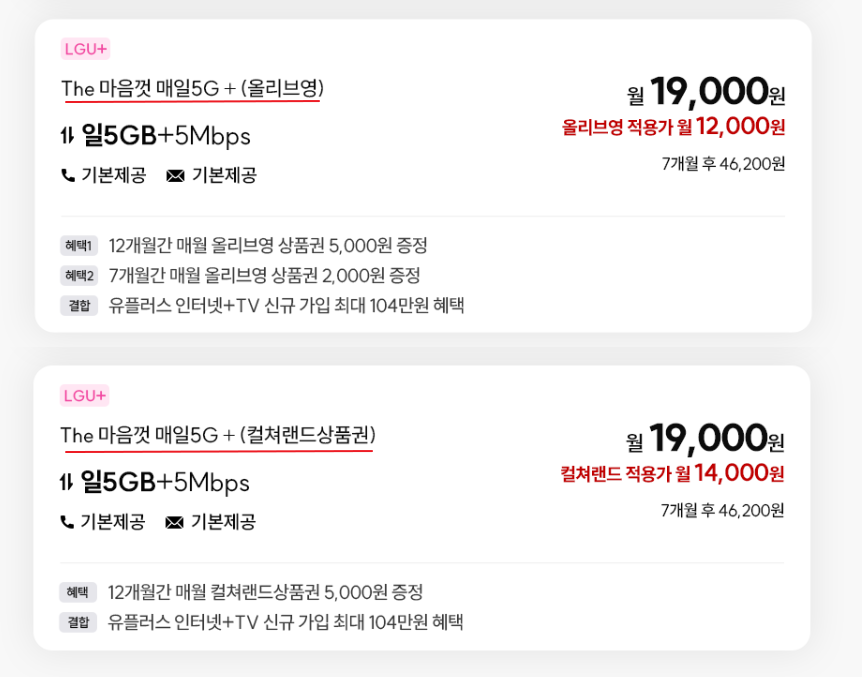Click the data arrows icon beside 일5GB+5Mbps in the Olive Young plan
The image size is (863, 677).
[66, 136]
